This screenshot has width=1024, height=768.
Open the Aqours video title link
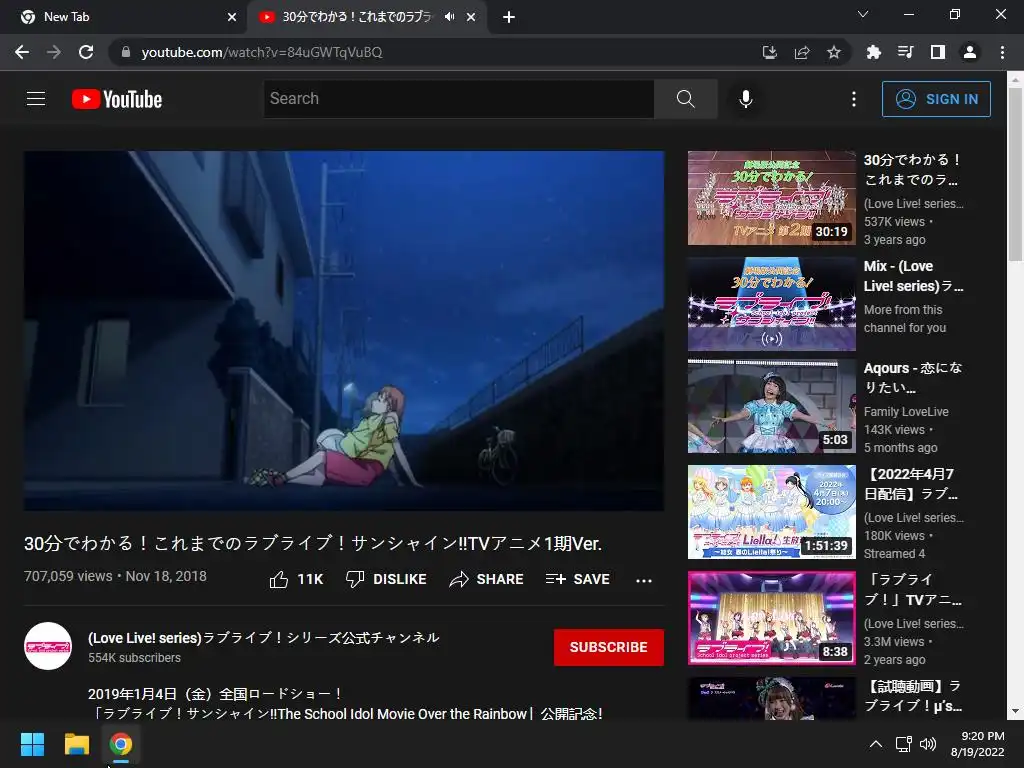(x=912, y=377)
